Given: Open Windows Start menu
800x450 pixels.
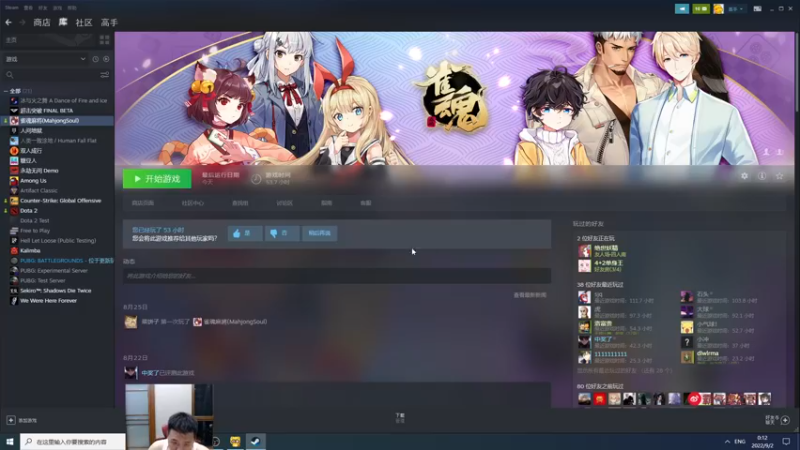Looking at the screenshot, I should (9, 441).
